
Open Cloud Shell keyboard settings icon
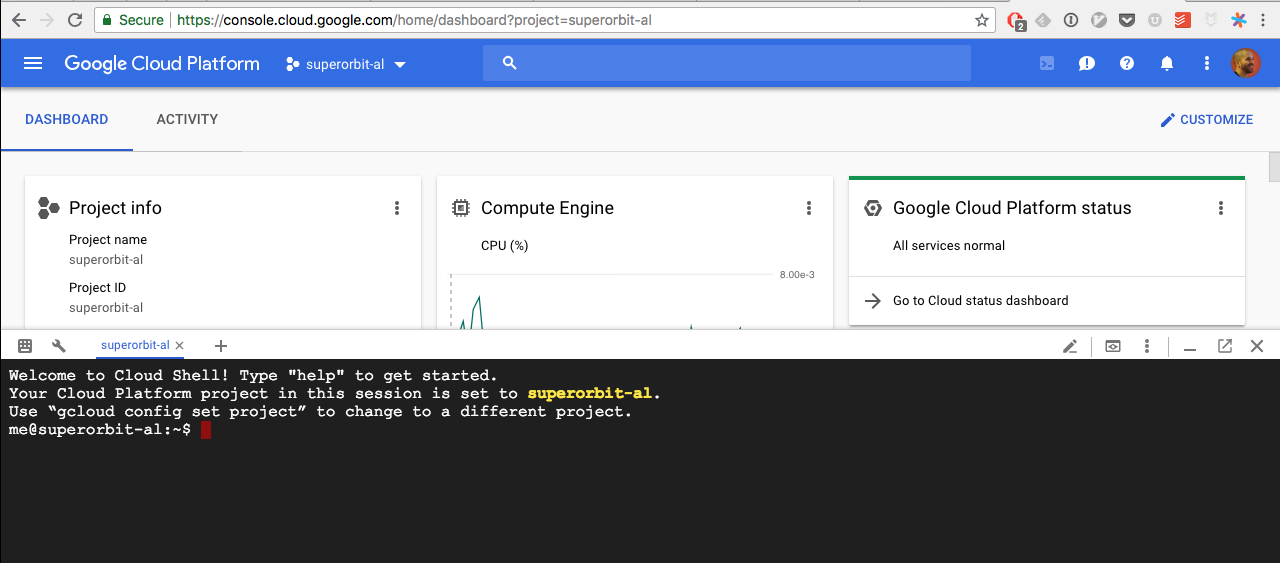point(26,346)
